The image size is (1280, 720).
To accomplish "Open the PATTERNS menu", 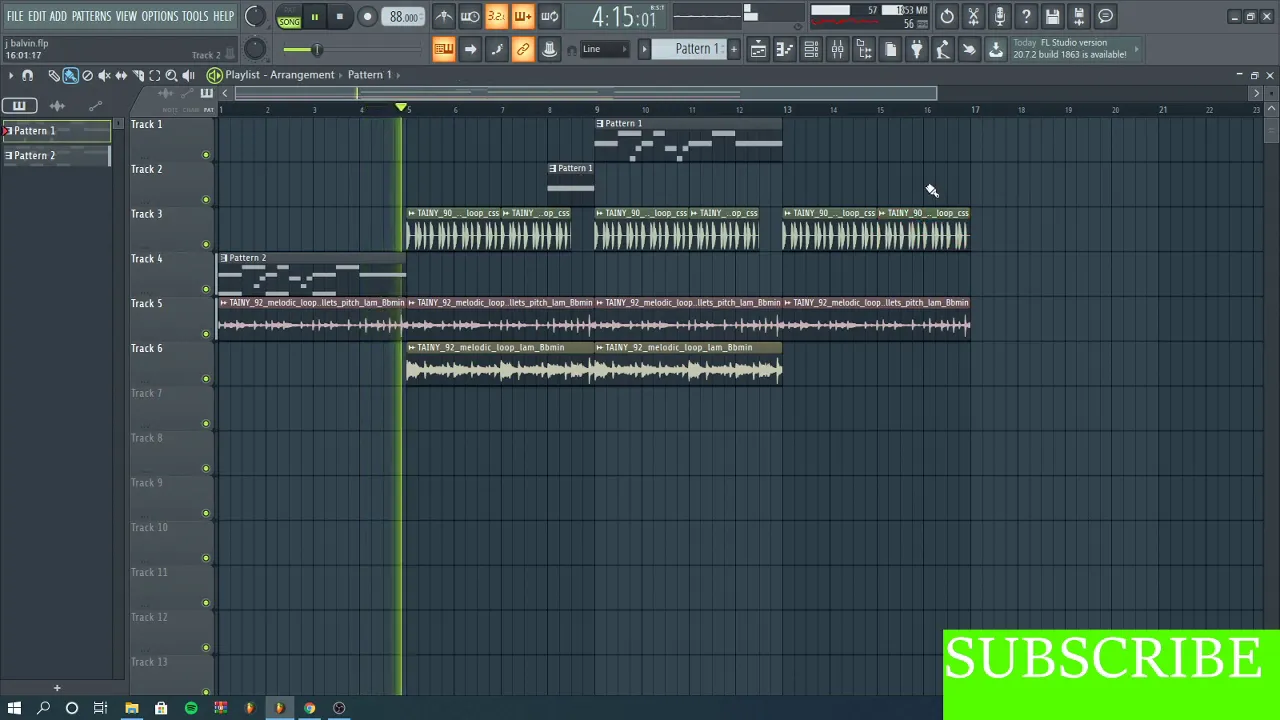I will coord(91,16).
